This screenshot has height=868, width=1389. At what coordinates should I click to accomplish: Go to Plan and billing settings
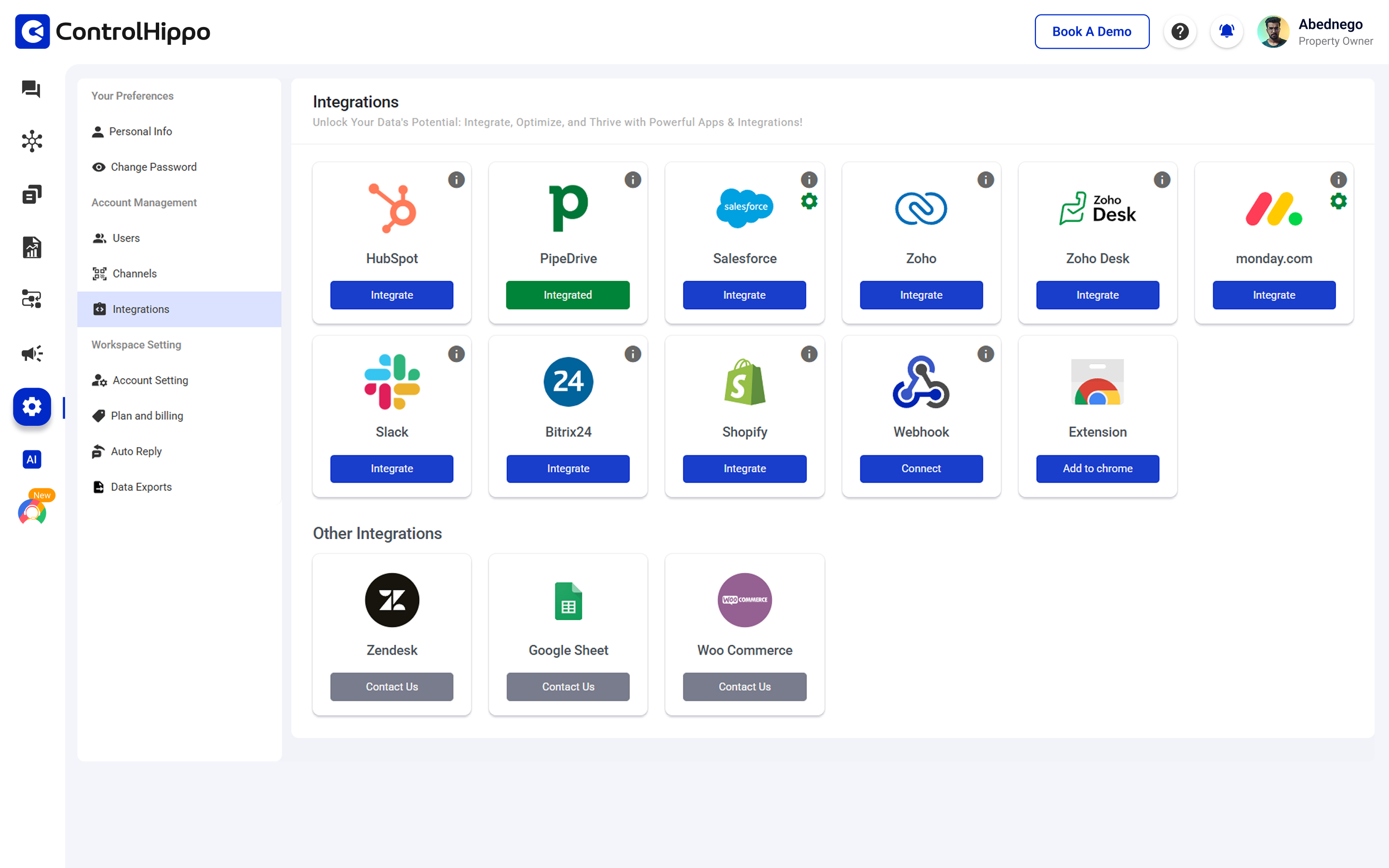click(x=146, y=415)
